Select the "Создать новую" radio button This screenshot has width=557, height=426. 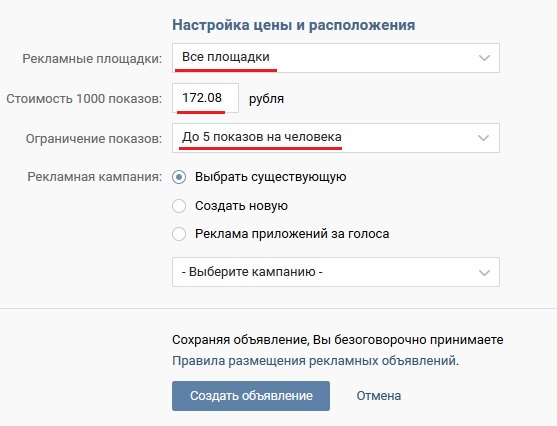click(x=179, y=206)
